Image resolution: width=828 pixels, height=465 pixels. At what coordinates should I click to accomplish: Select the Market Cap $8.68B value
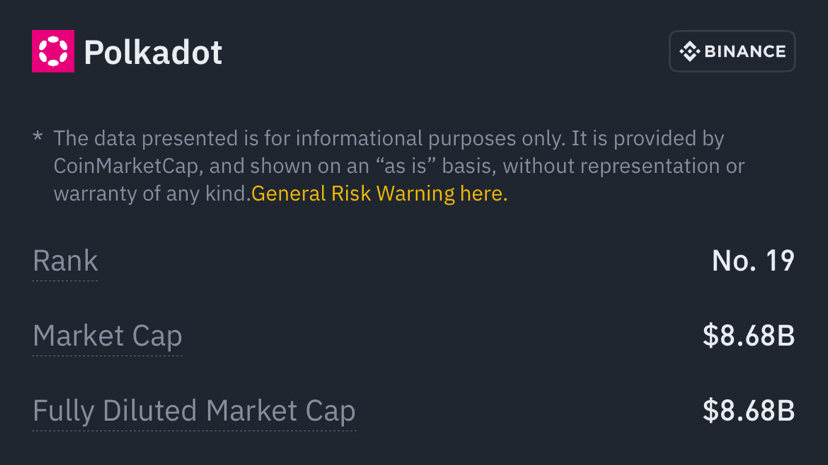coord(748,336)
